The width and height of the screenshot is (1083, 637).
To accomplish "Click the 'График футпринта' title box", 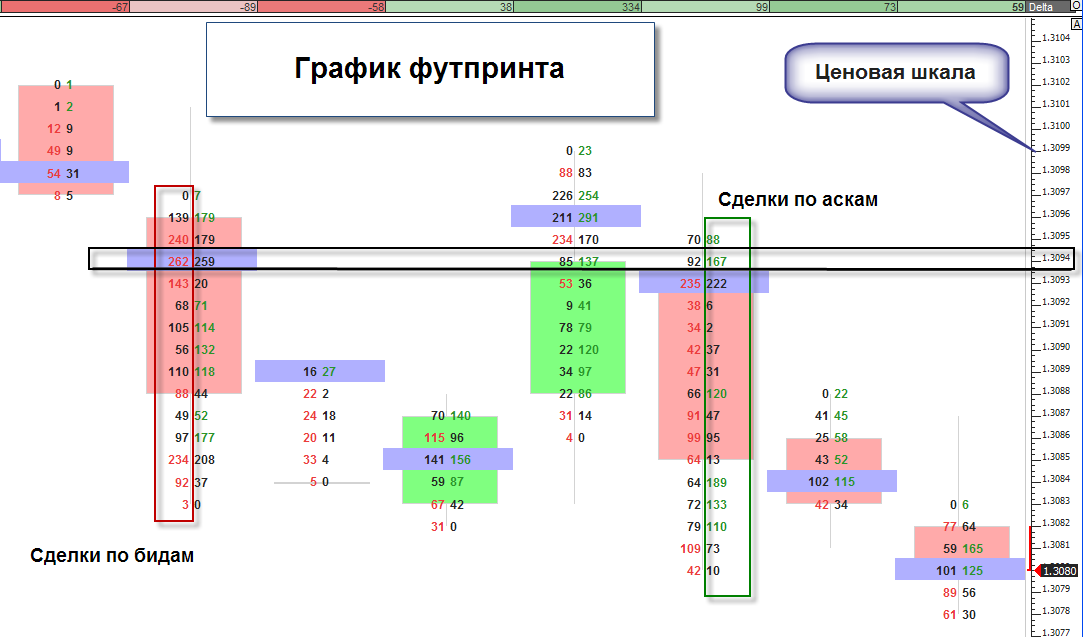I will [430, 69].
